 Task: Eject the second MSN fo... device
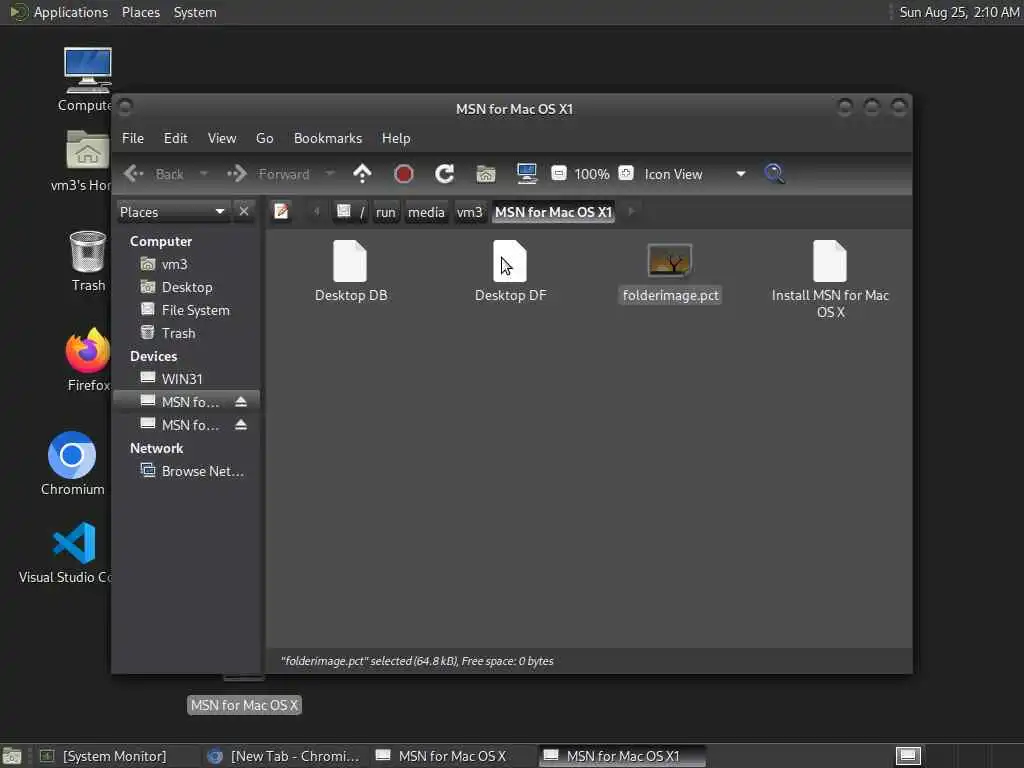click(x=241, y=425)
